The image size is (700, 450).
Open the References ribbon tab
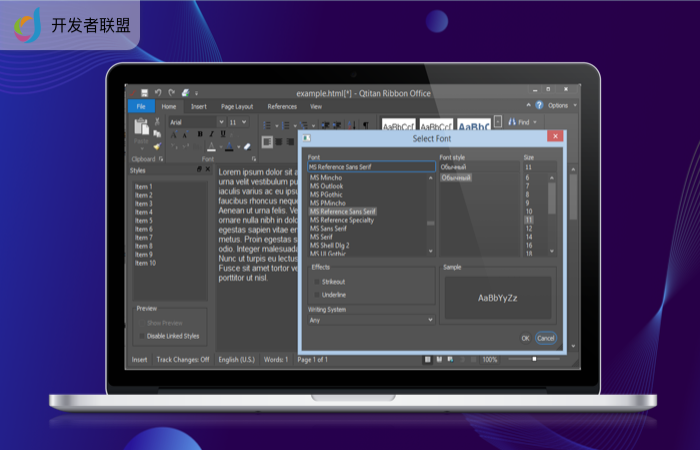(282, 106)
